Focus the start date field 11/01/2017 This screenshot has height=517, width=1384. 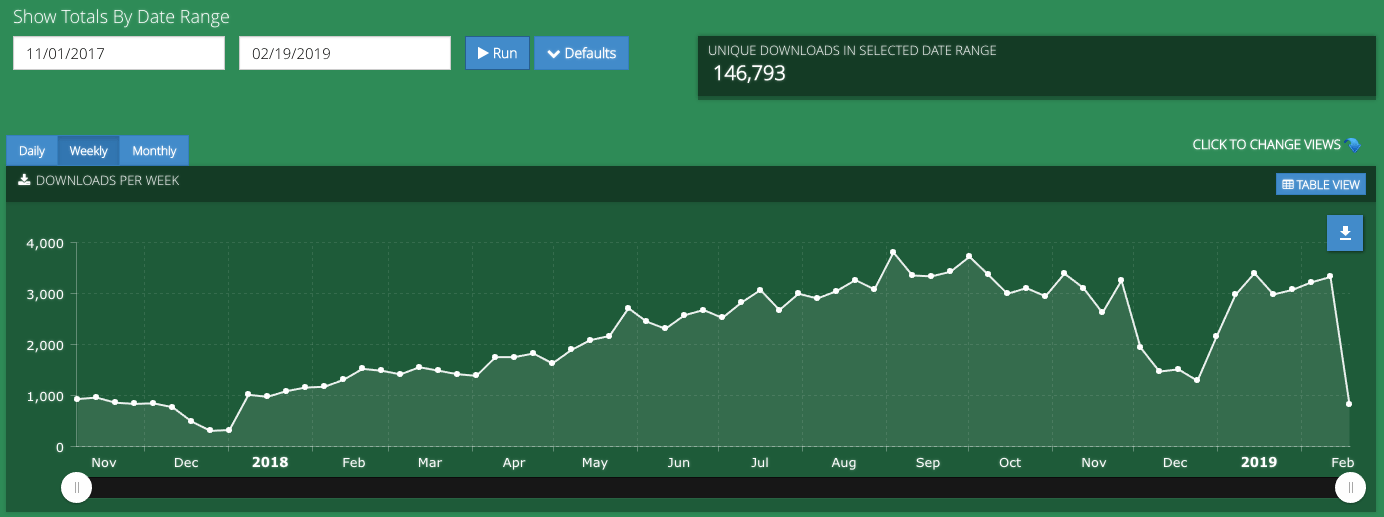coord(118,54)
